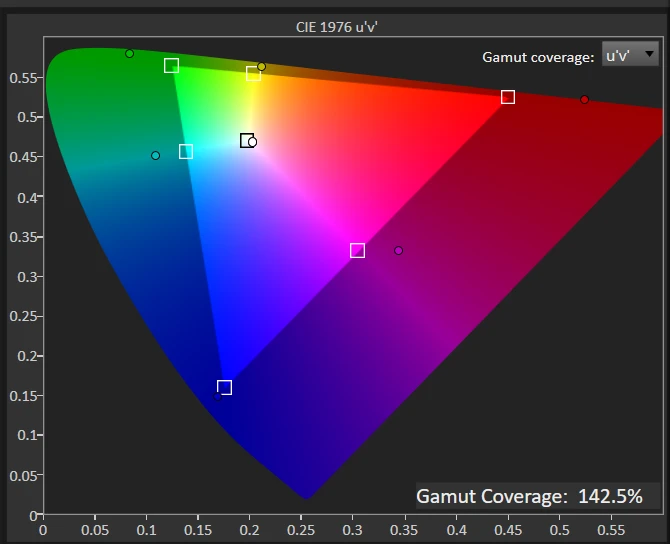Click the 'Gamut coverage:' label text
The height and width of the screenshot is (544, 670).
tap(537, 57)
